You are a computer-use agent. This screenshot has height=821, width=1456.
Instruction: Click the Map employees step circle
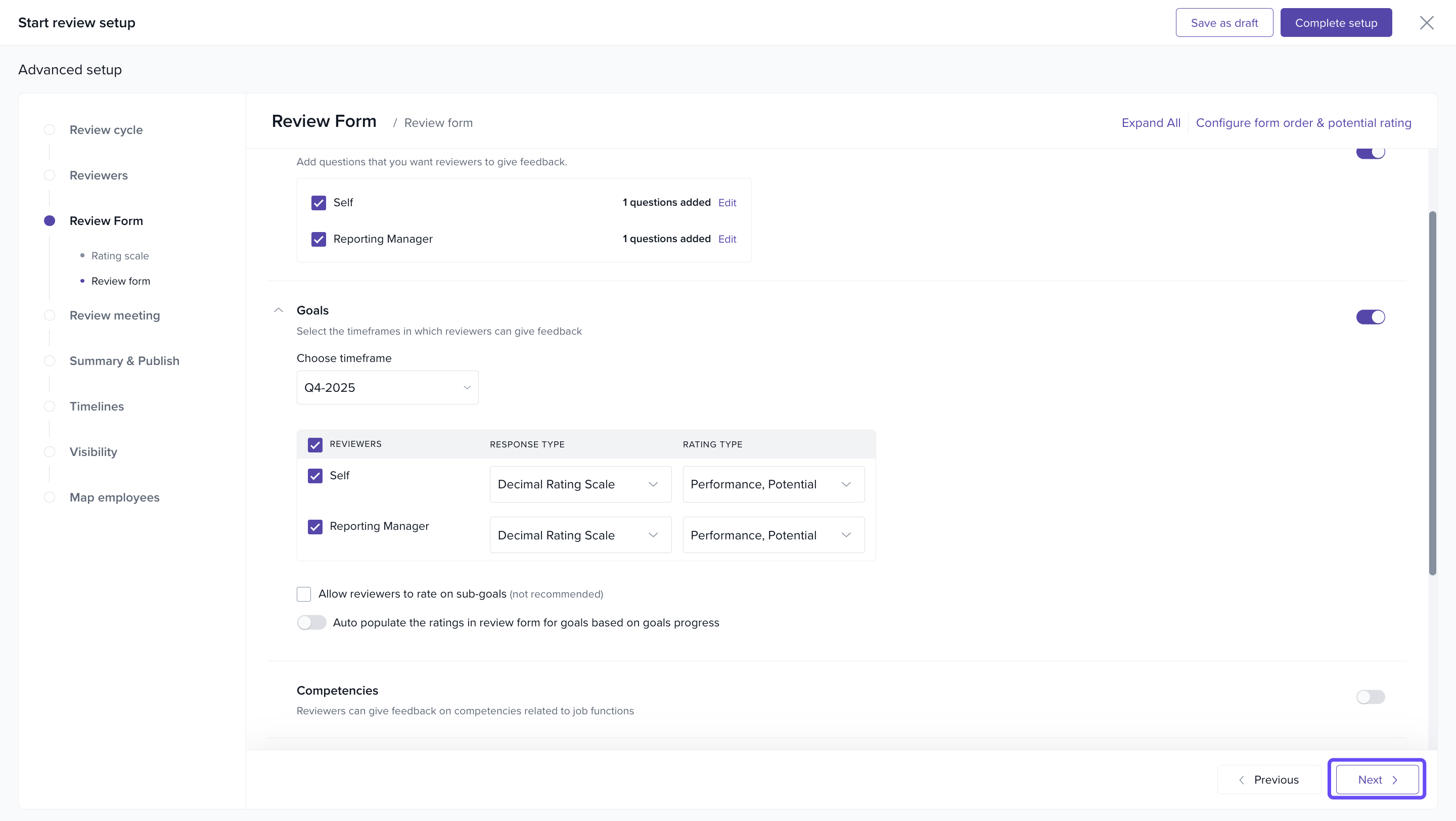coord(50,497)
